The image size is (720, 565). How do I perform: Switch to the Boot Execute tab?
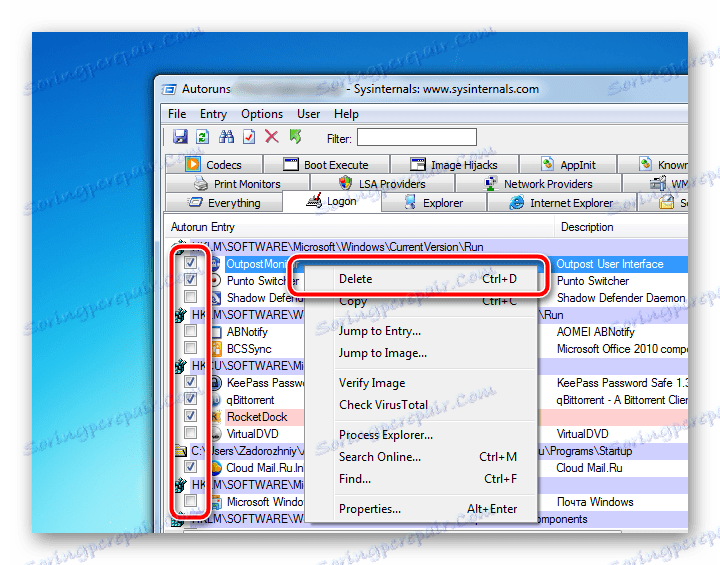click(326, 164)
